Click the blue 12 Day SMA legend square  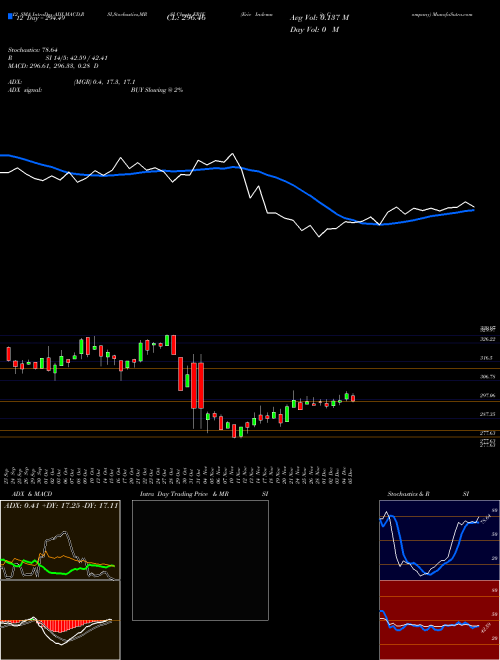[10, 17]
